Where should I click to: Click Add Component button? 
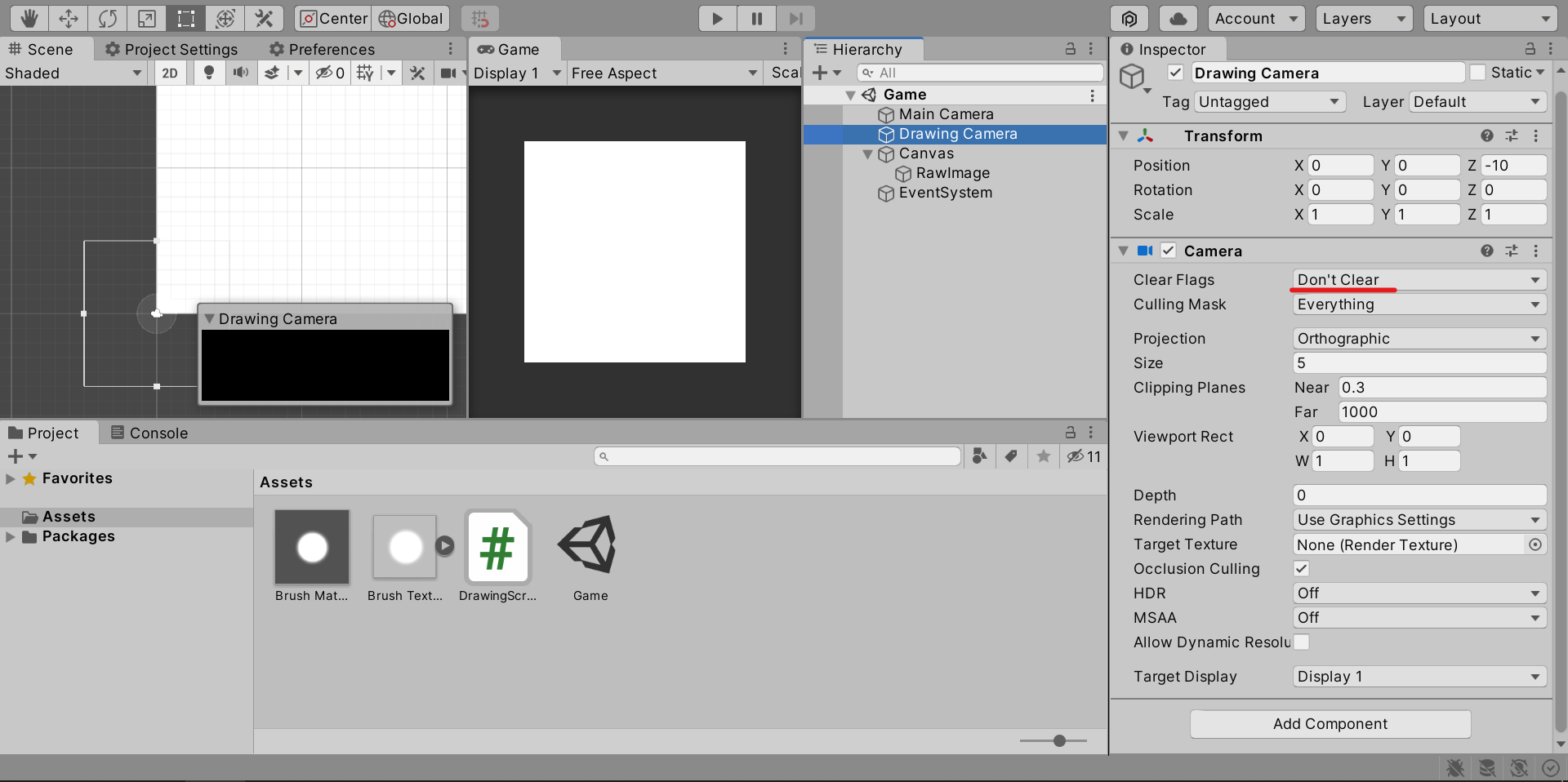pos(1330,724)
